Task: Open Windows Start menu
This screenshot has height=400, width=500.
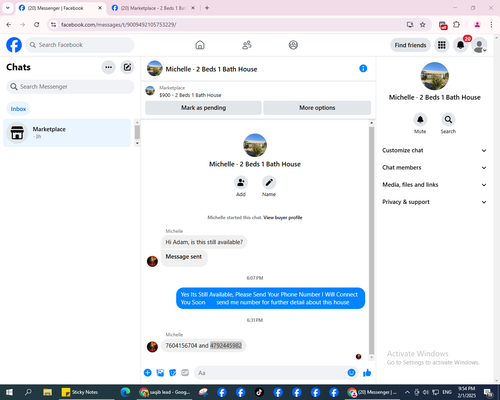Action: click(x=9, y=392)
